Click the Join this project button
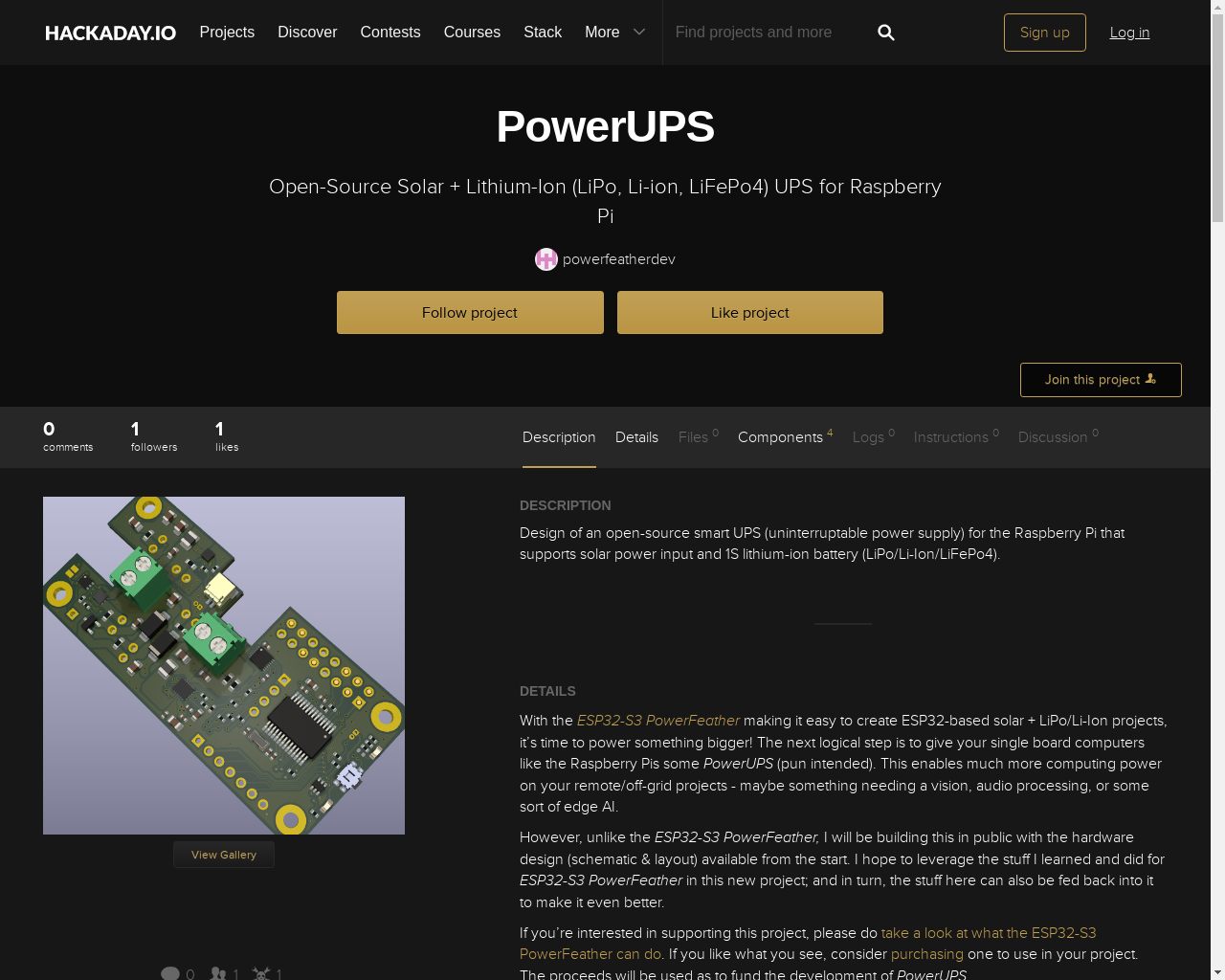Image resolution: width=1225 pixels, height=980 pixels. 1101,380
